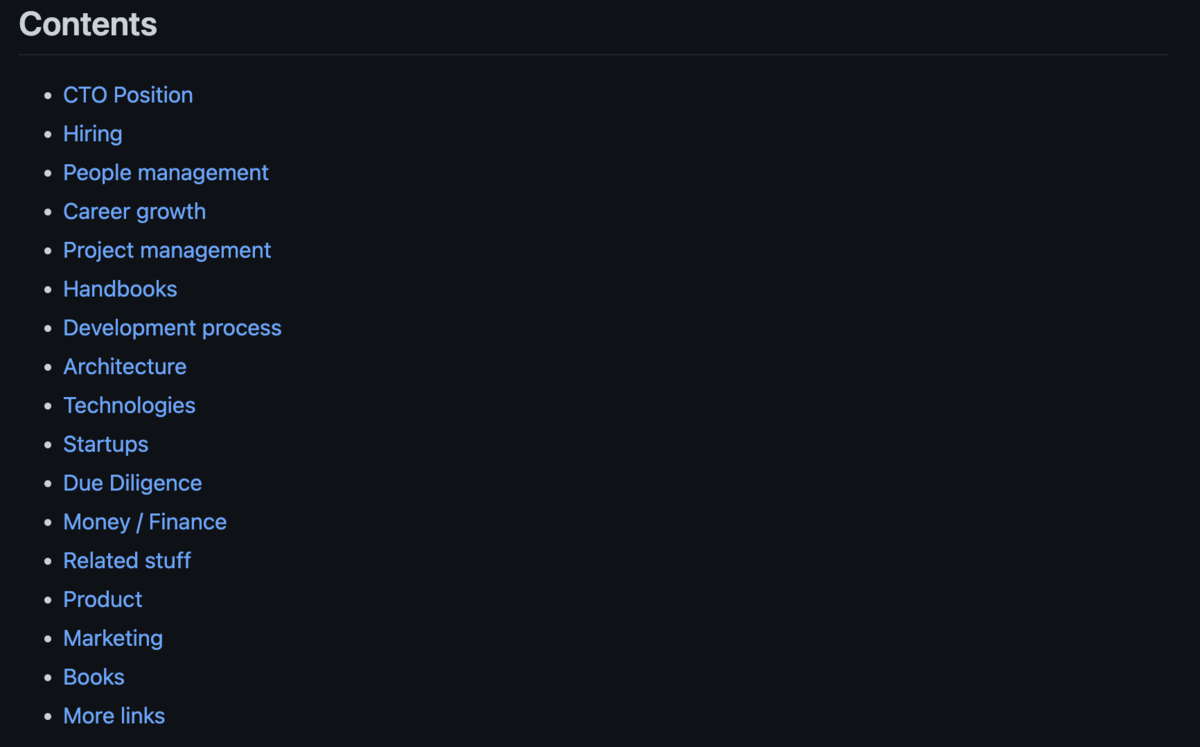Open the Marketing link

click(113, 638)
